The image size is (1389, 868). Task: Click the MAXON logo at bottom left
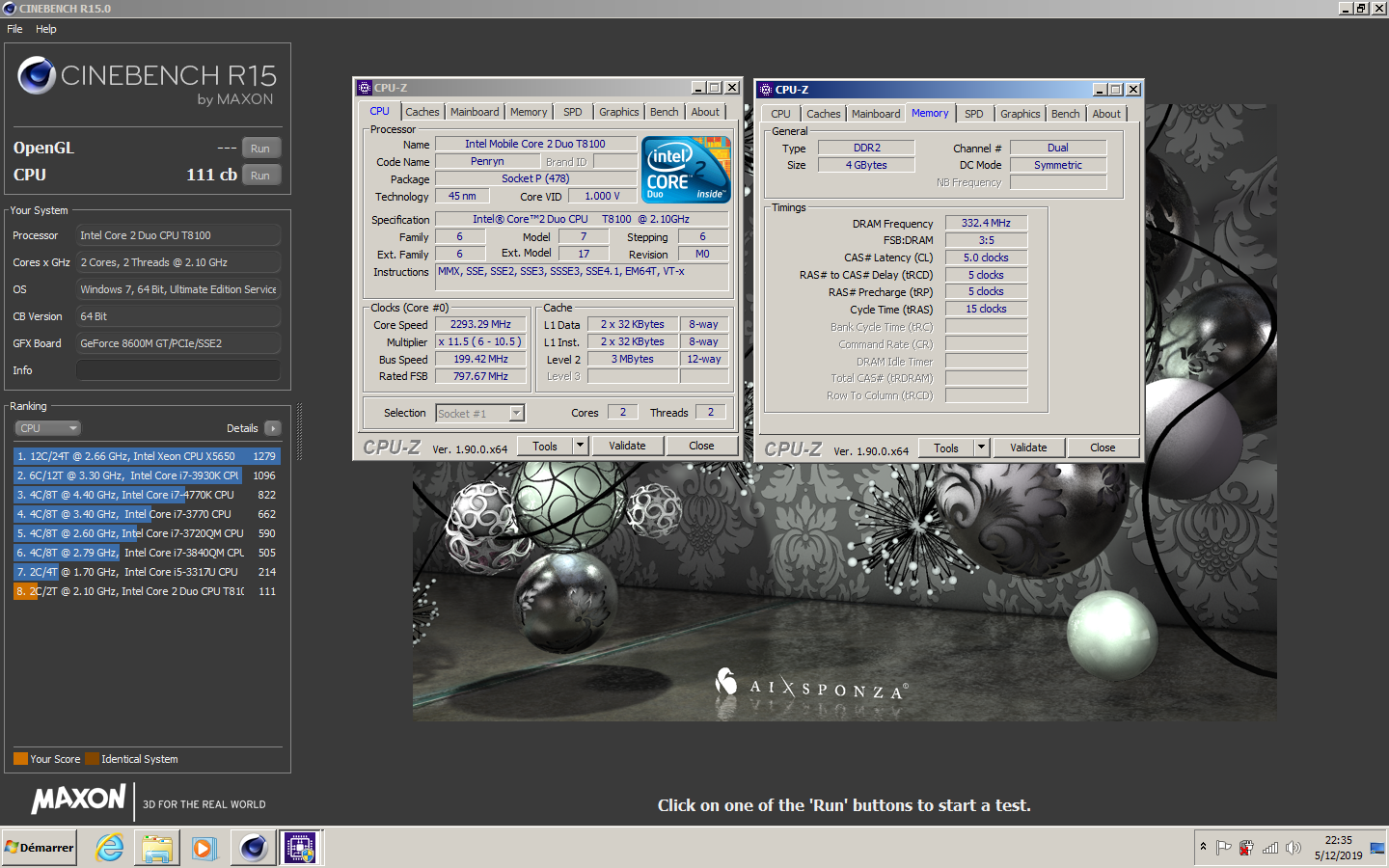79,799
